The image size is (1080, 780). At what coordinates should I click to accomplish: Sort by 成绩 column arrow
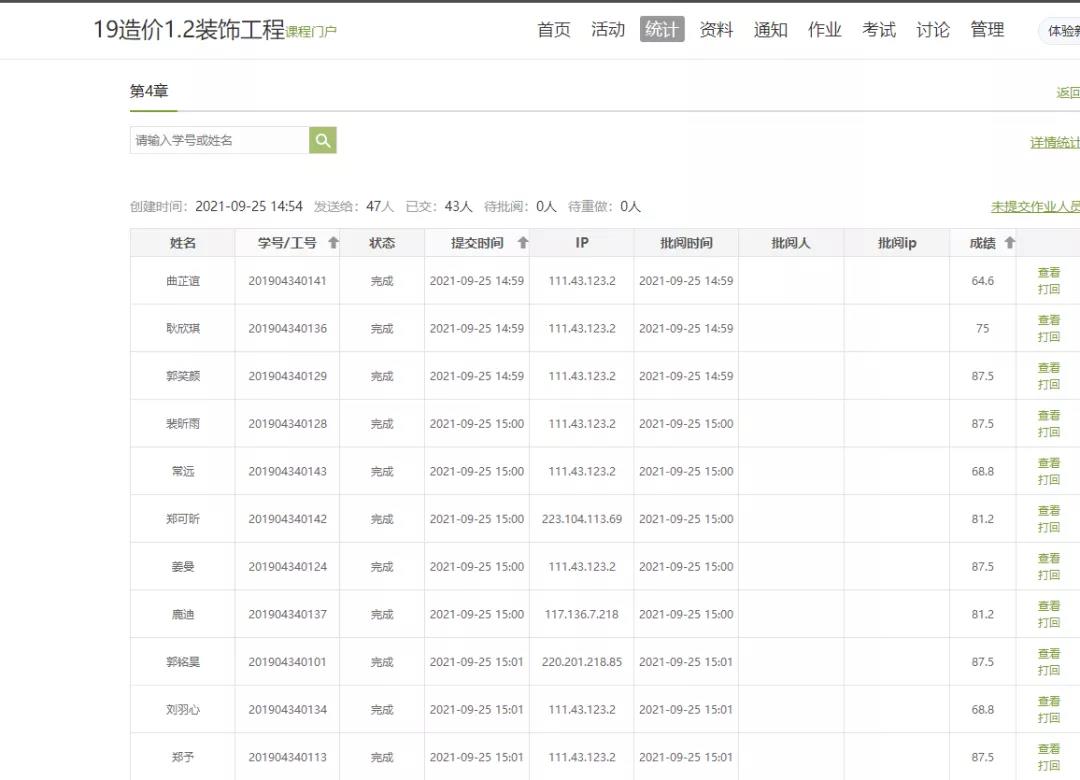tap(1009, 243)
